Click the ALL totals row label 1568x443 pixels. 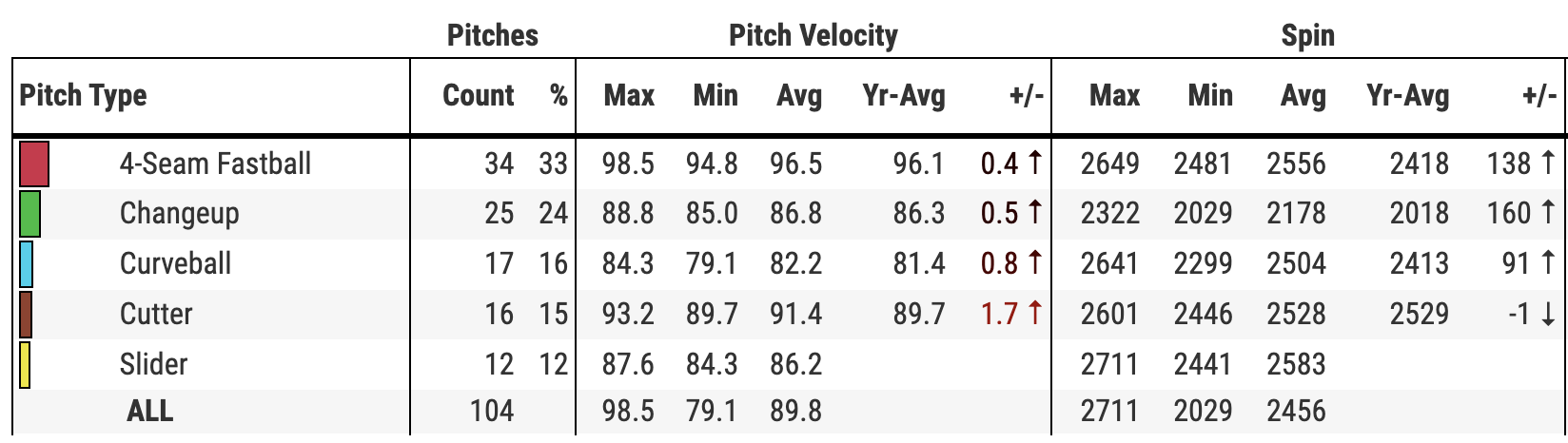point(149,412)
